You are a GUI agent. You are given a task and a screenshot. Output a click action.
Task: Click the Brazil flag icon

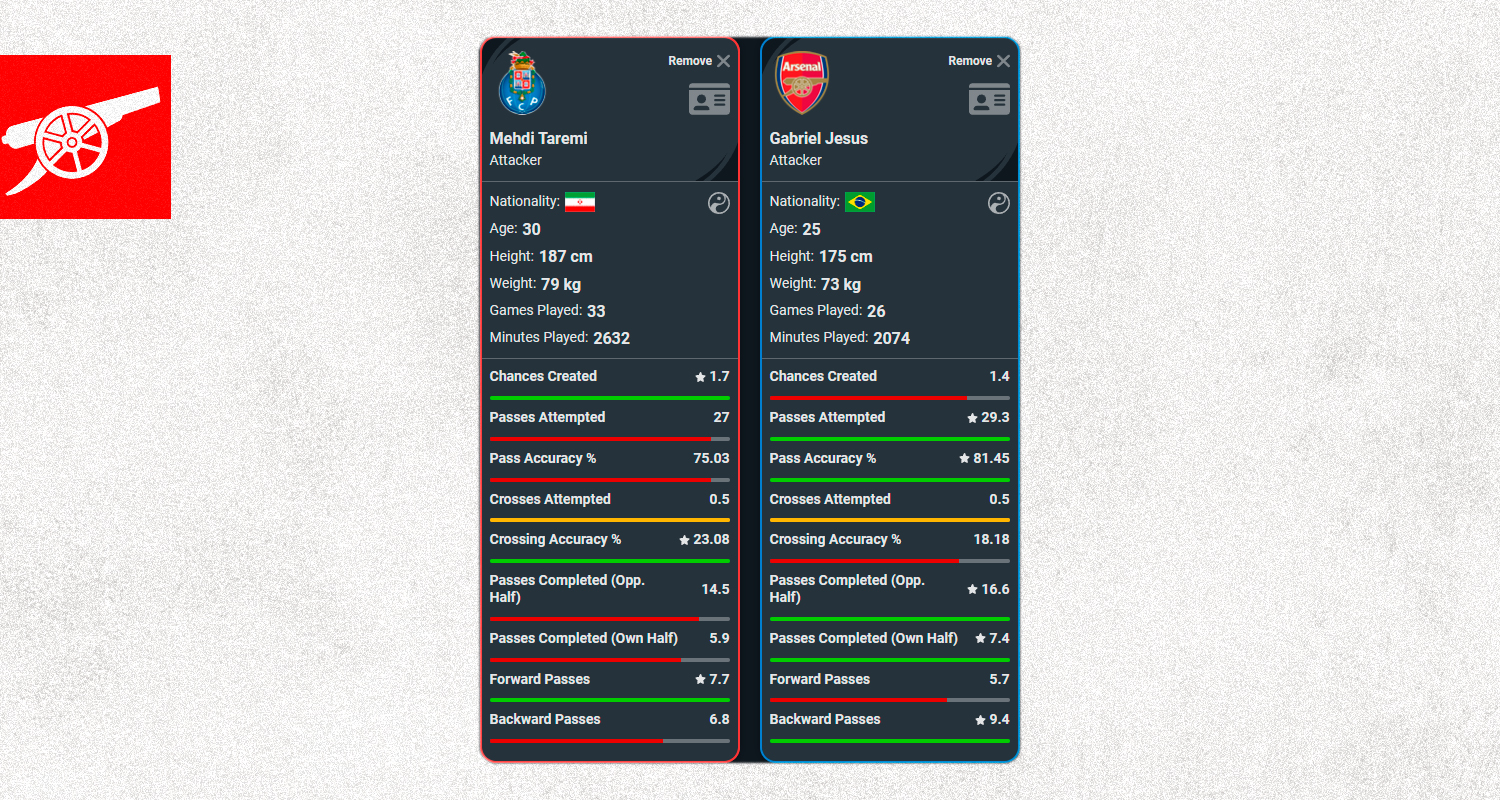(860, 202)
